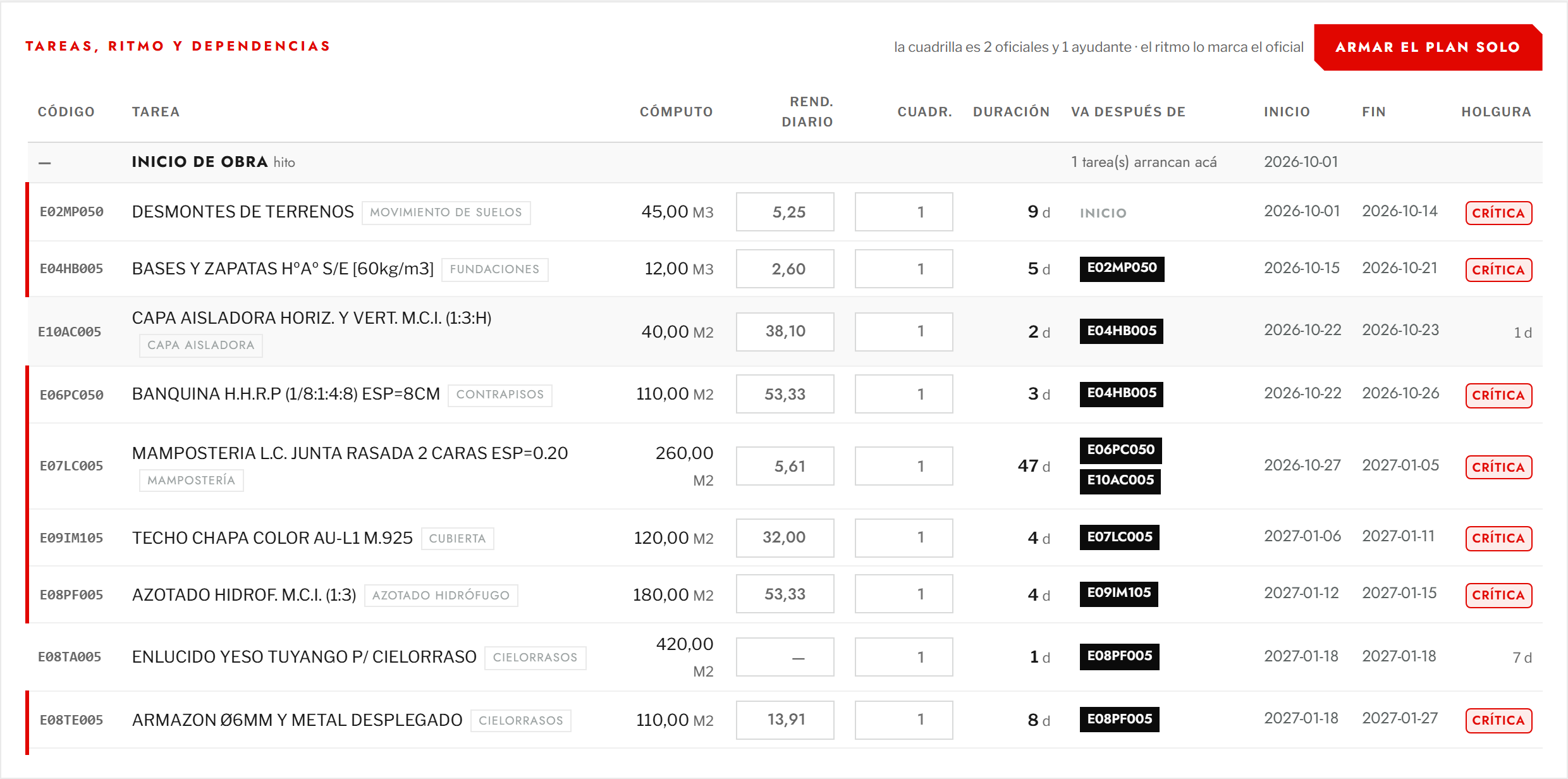Edit daily yield 2,60 for Bases y zapatas

pyautogui.click(x=785, y=269)
